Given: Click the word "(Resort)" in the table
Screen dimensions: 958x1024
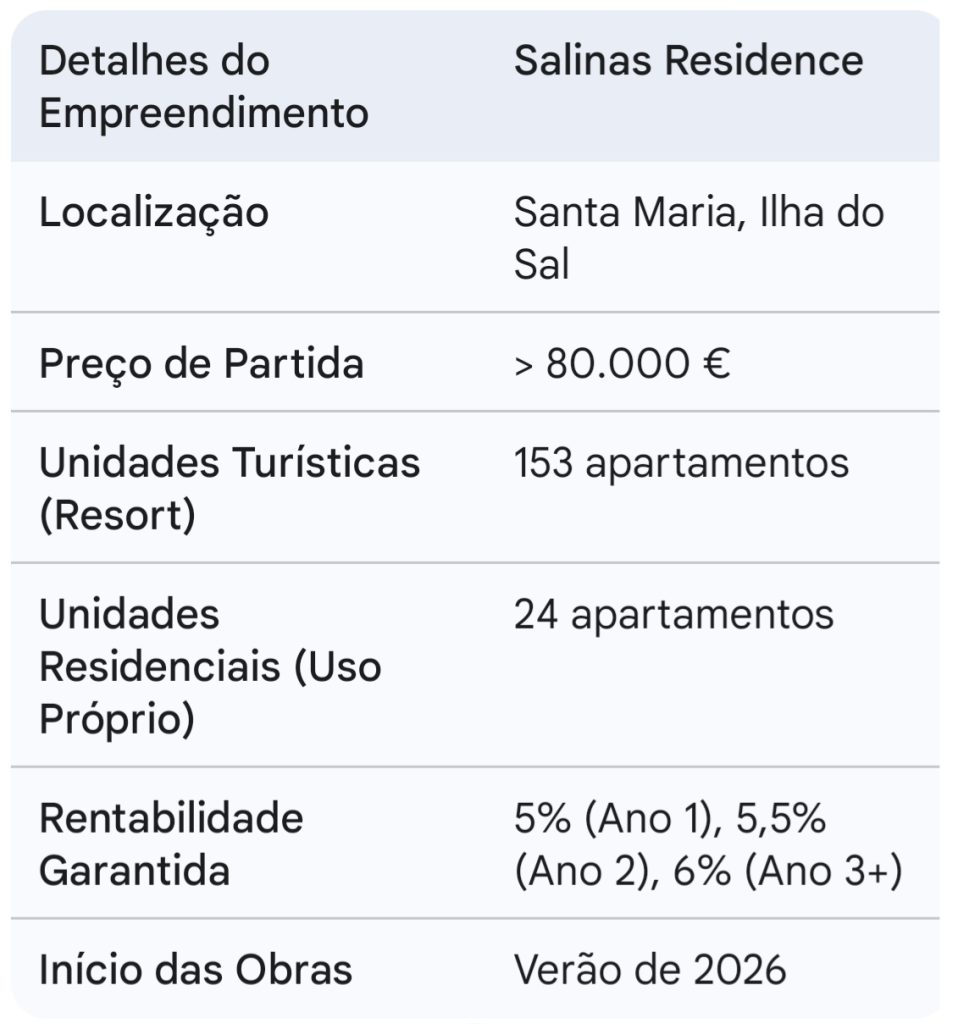Looking at the screenshot, I should [117, 517].
